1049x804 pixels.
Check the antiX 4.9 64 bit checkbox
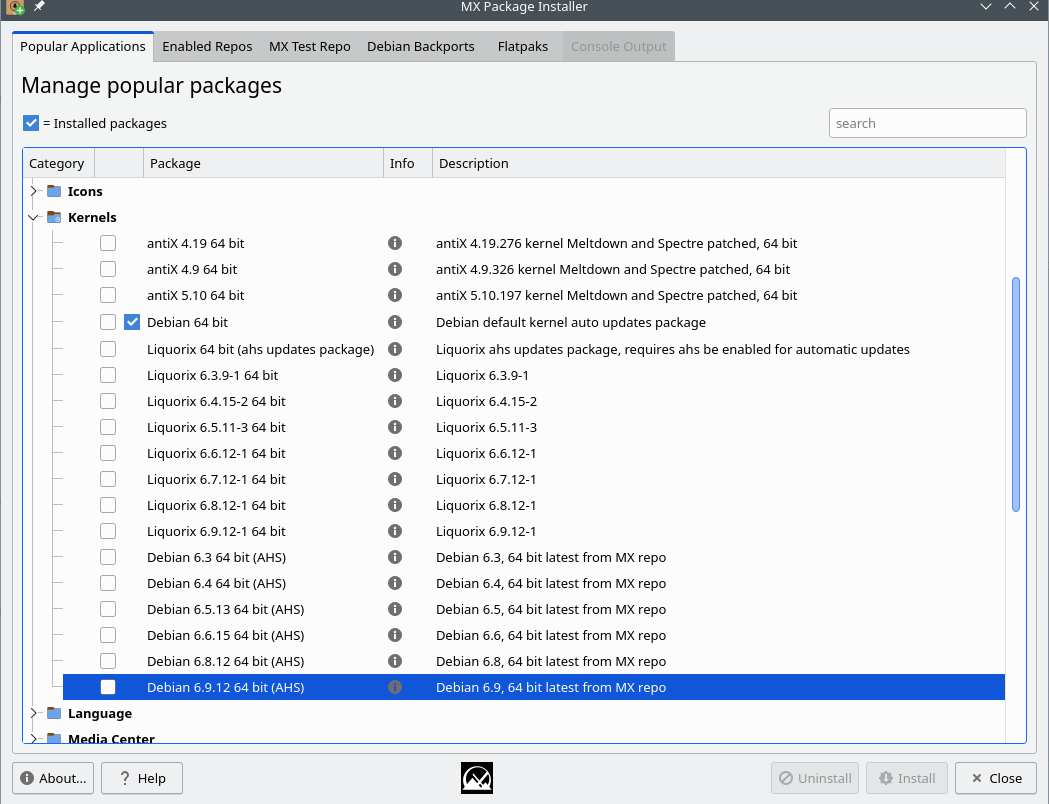click(x=108, y=269)
